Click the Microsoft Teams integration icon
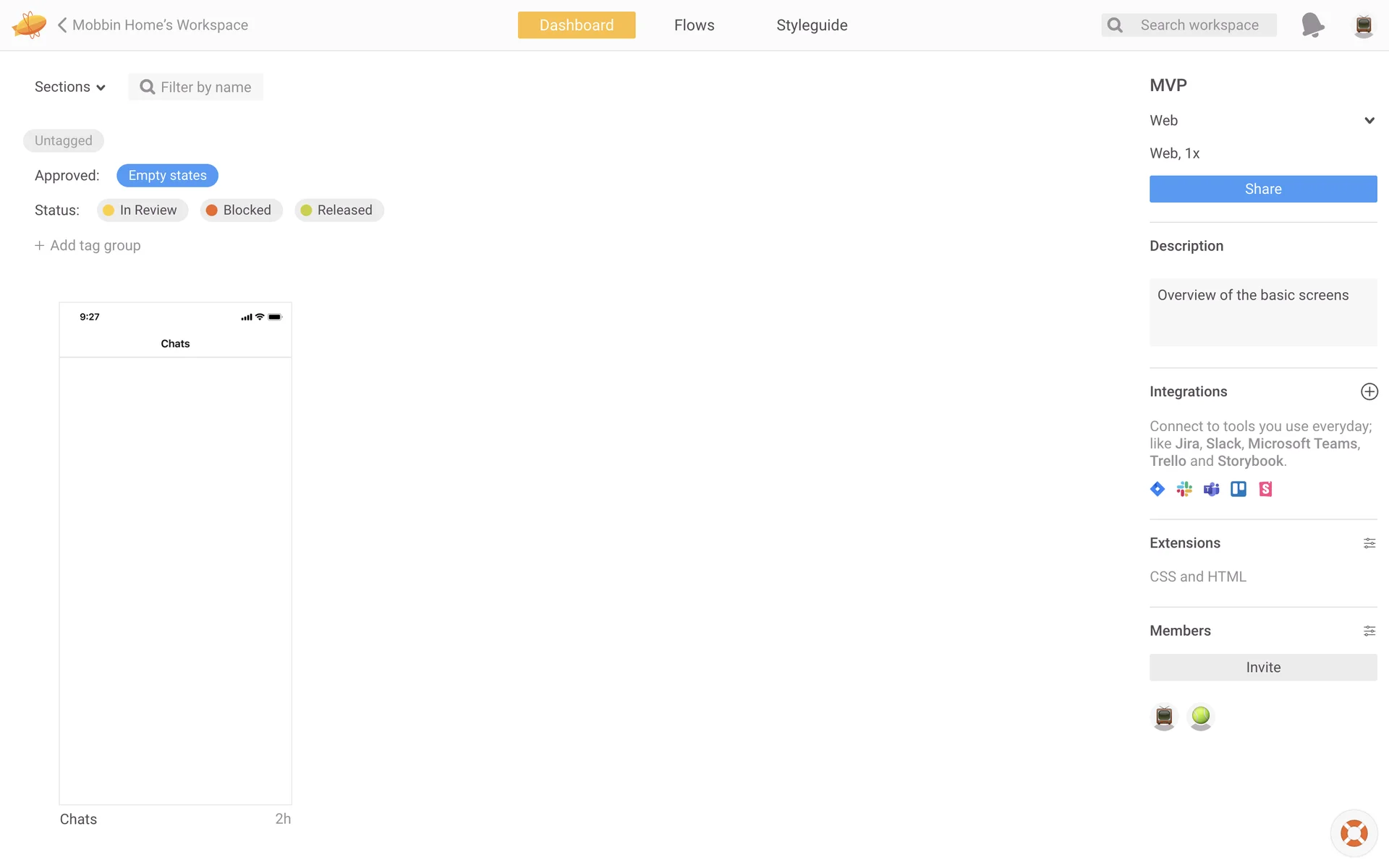Screen dimensions: 1389x868 click(x=1211, y=489)
